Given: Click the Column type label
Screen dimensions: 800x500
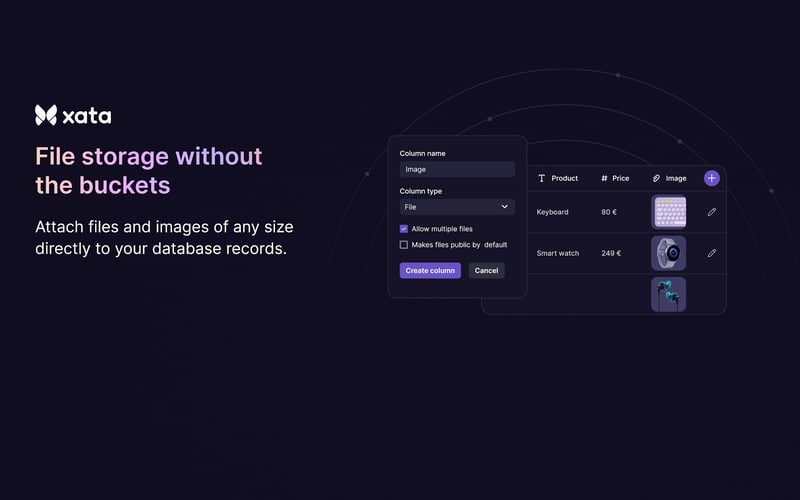Looking at the screenshot, I should [x=420, y=191].
